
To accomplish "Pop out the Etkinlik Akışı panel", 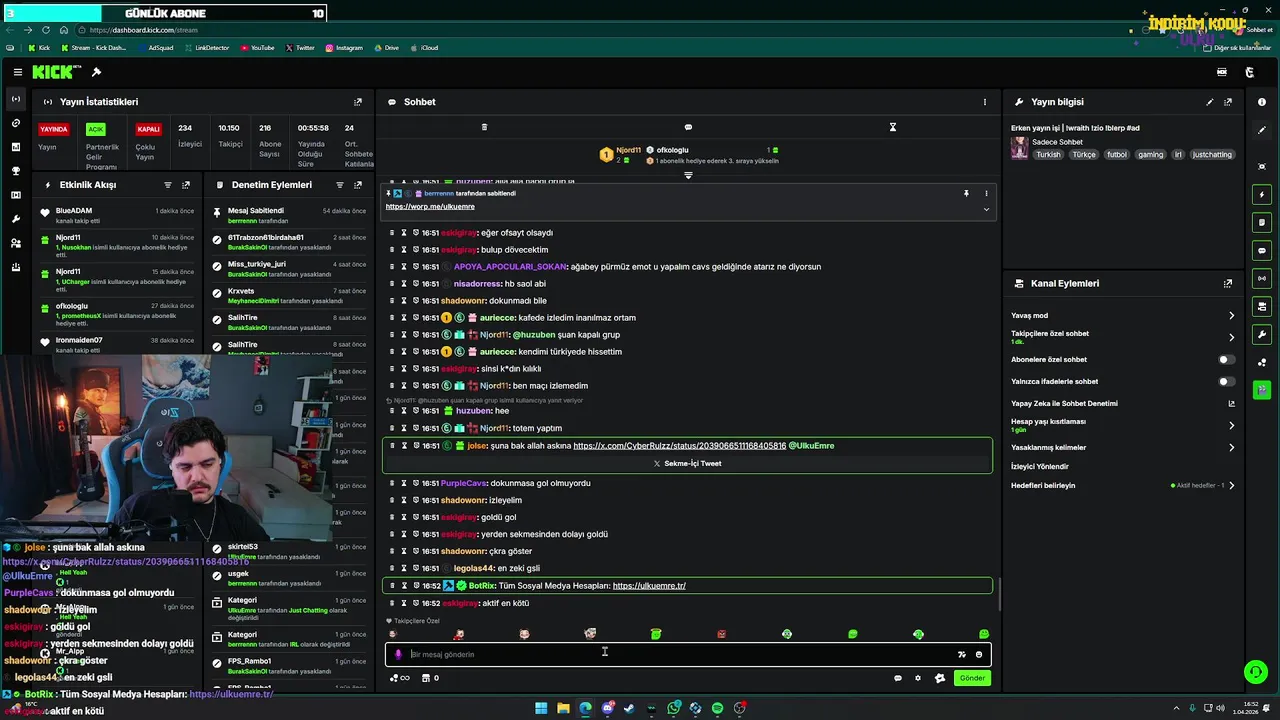I will click(186, 185).
